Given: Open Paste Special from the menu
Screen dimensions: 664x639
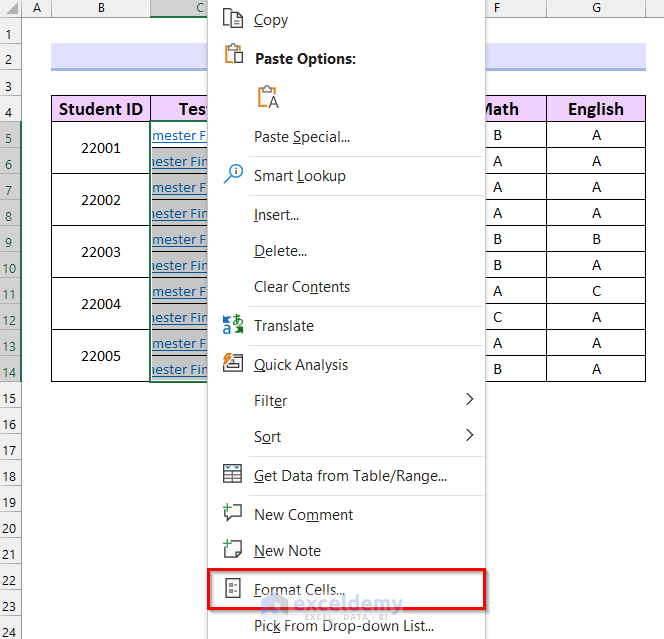Looking at the screenshot, I should pyautogui.click(x=302, y=137).
